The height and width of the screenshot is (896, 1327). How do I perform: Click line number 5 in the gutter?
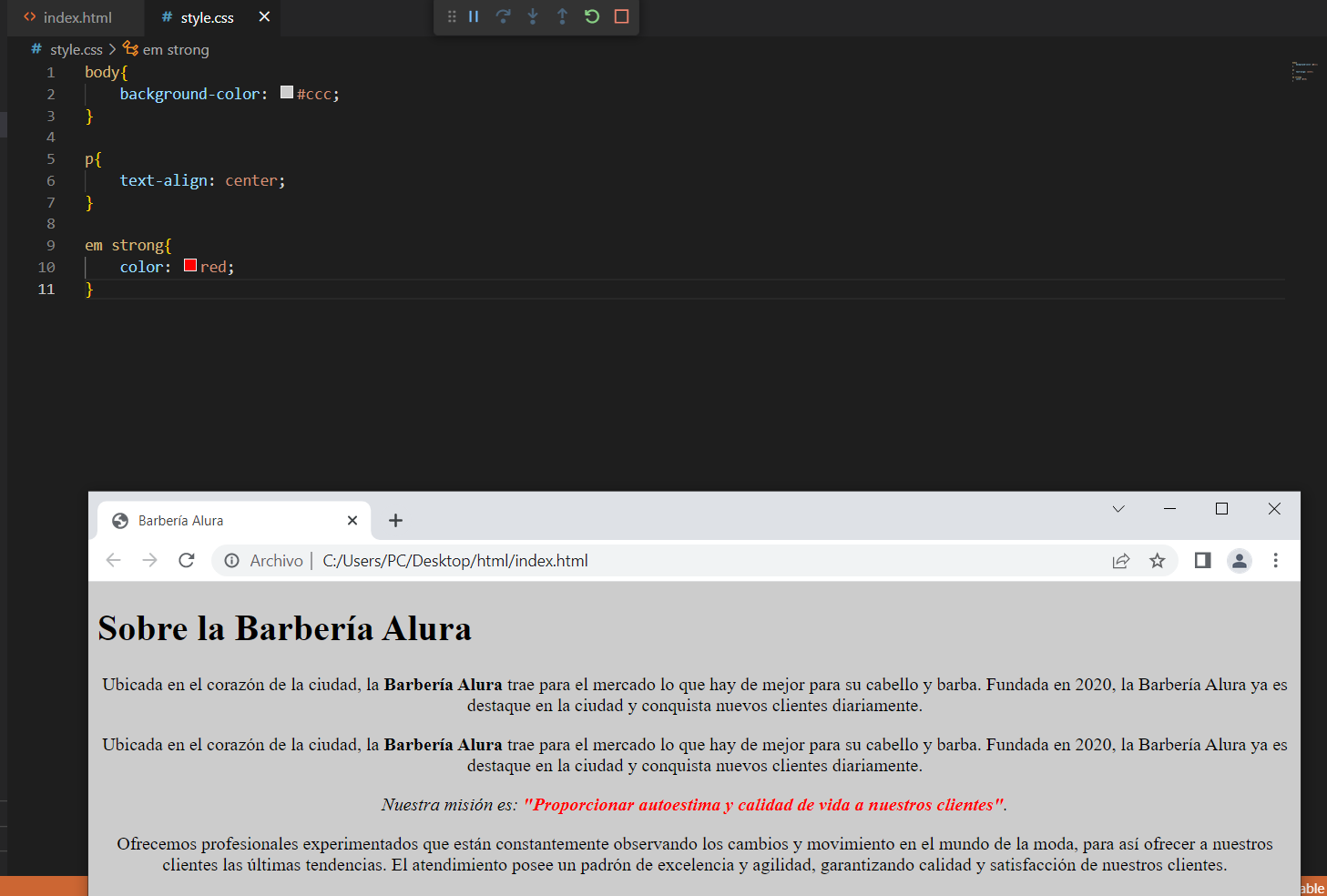(x=51, y=158)
